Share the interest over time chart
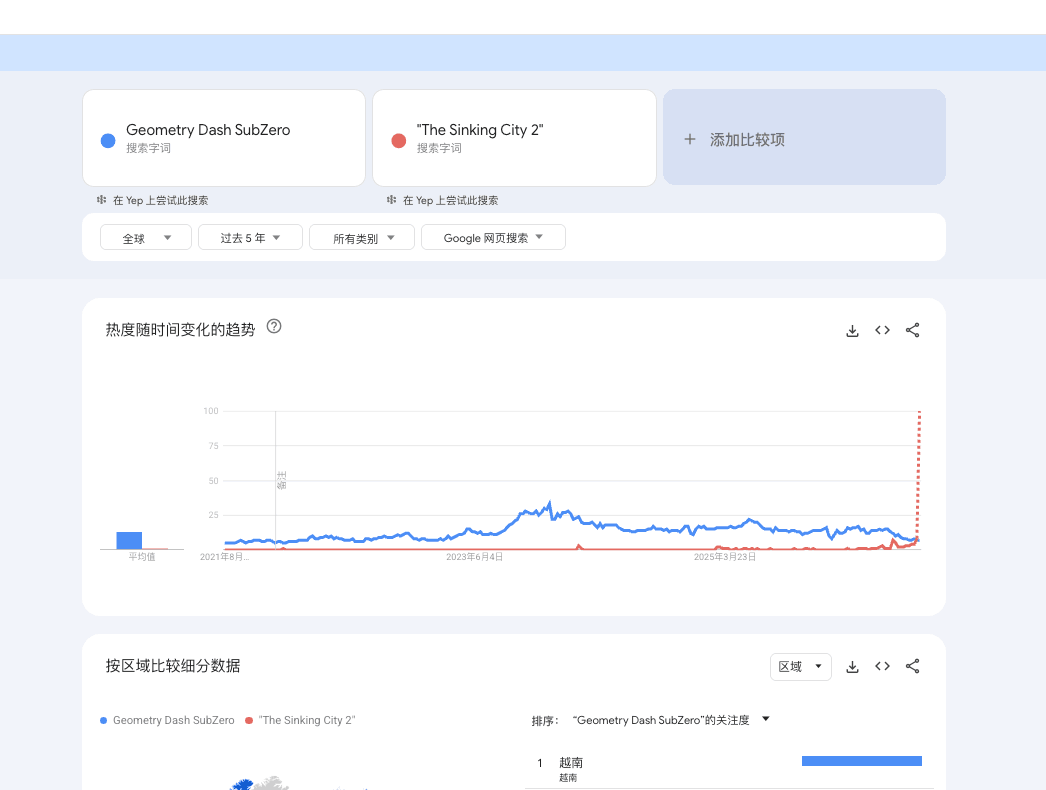Image resolution: width=1046 pixels, height=790 pixels. (913, 330)
